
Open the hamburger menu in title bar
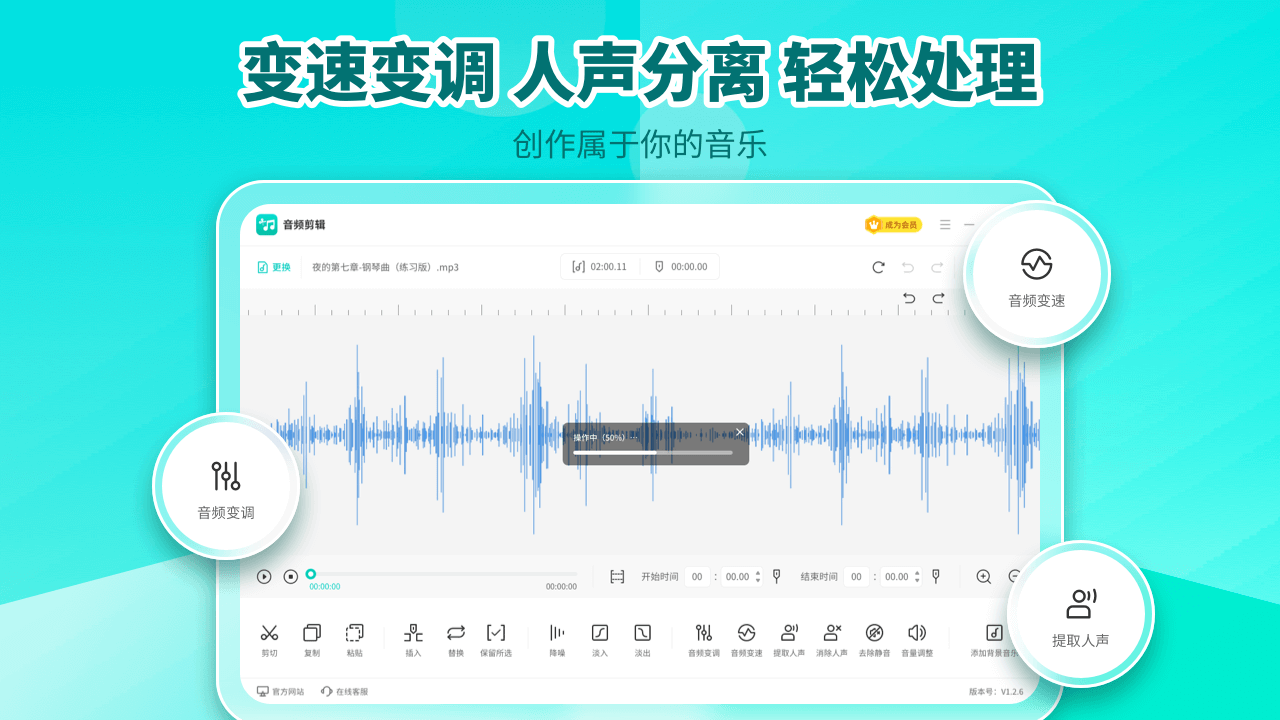pos(945,225)
